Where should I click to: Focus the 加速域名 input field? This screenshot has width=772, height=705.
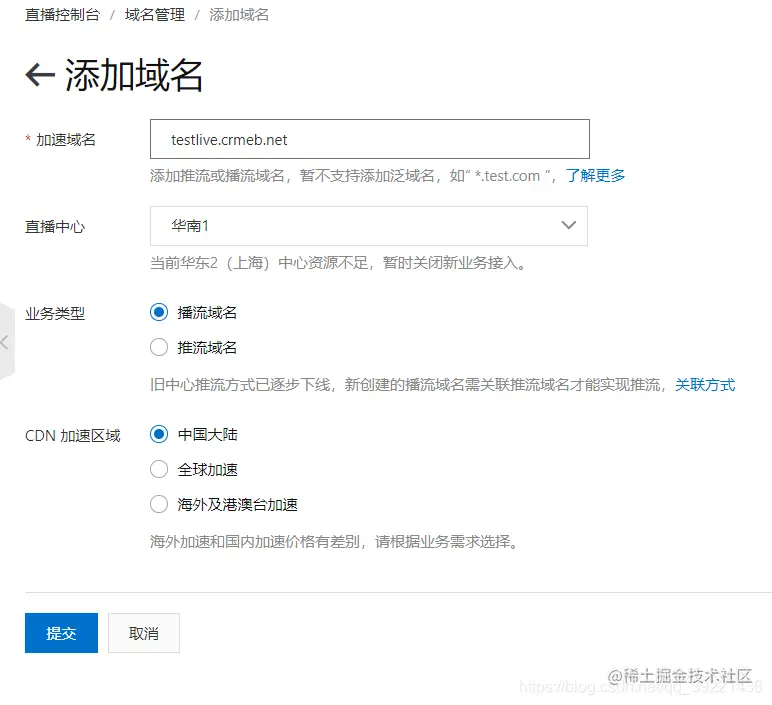[370, 139]
